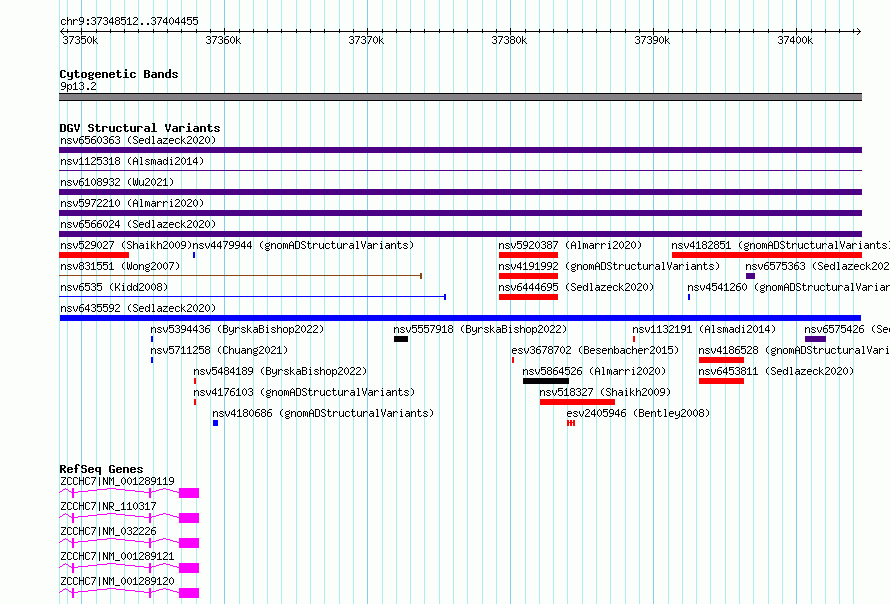
Task: Click the nsv6435592 (Sedlazeck2020) label
Action: 138,308
